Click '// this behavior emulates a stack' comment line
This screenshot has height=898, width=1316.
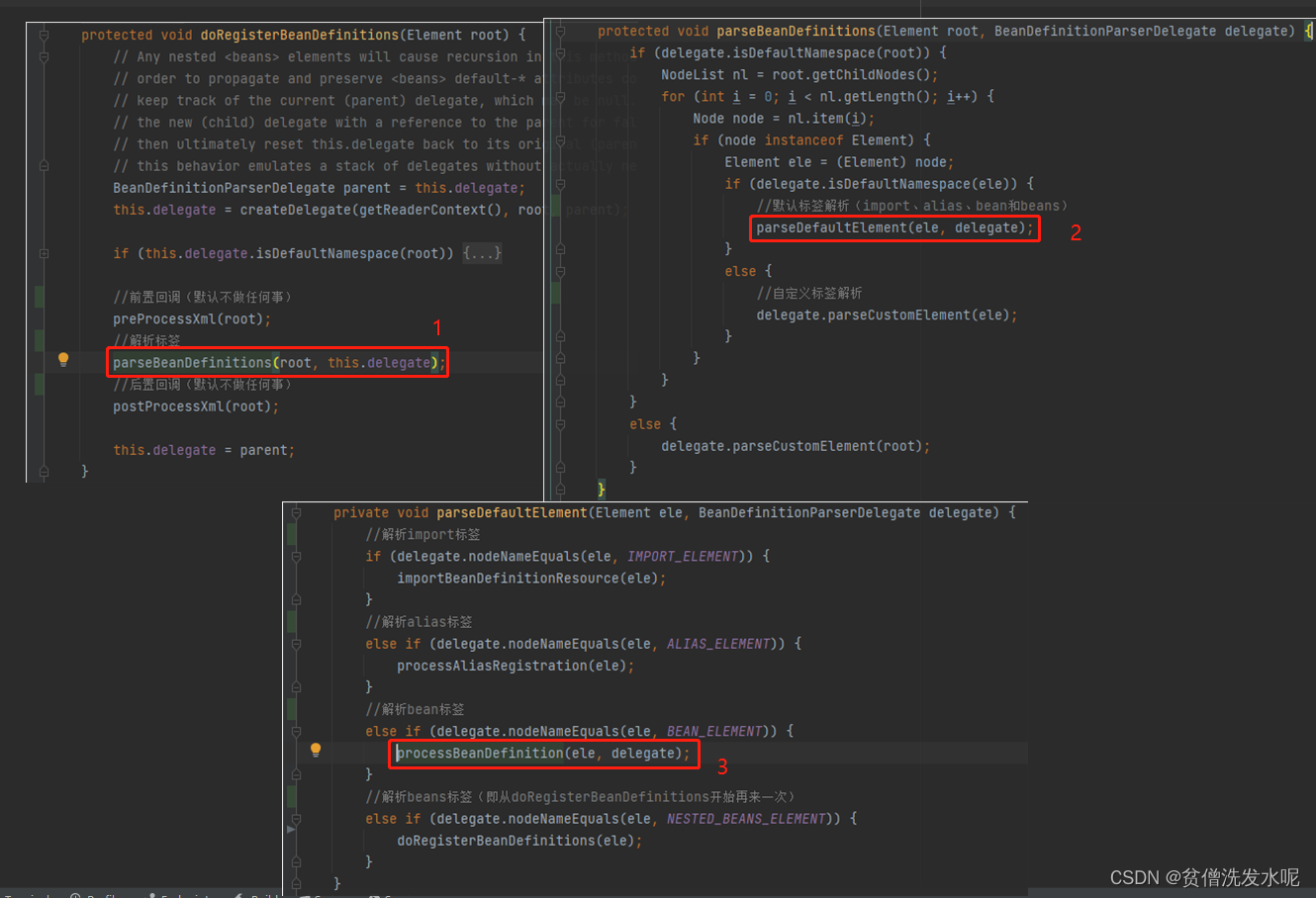tap(327, 166)
